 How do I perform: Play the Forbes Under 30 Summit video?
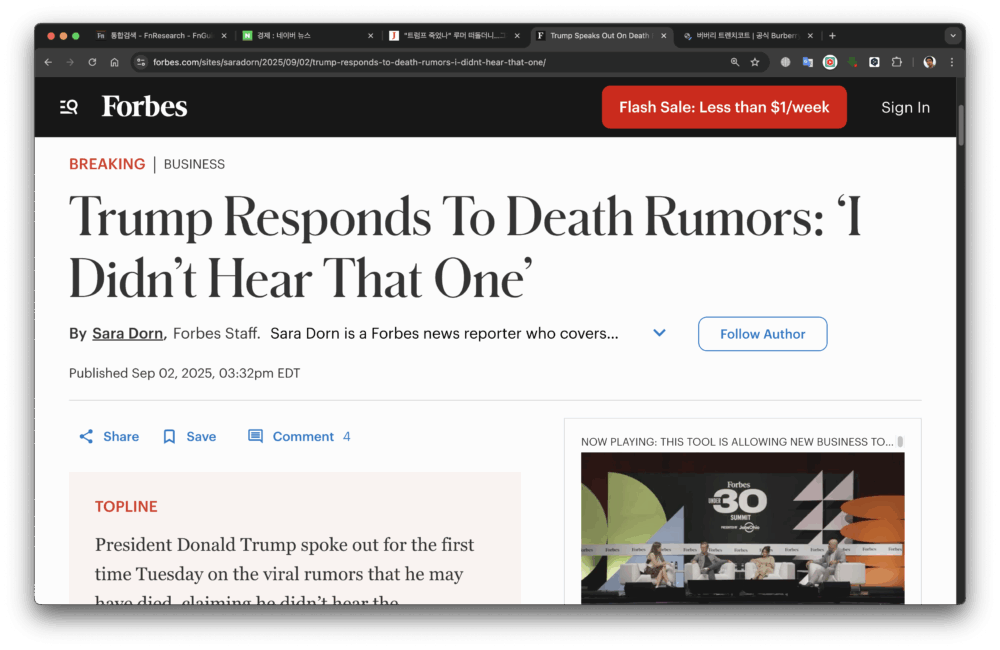742,528
